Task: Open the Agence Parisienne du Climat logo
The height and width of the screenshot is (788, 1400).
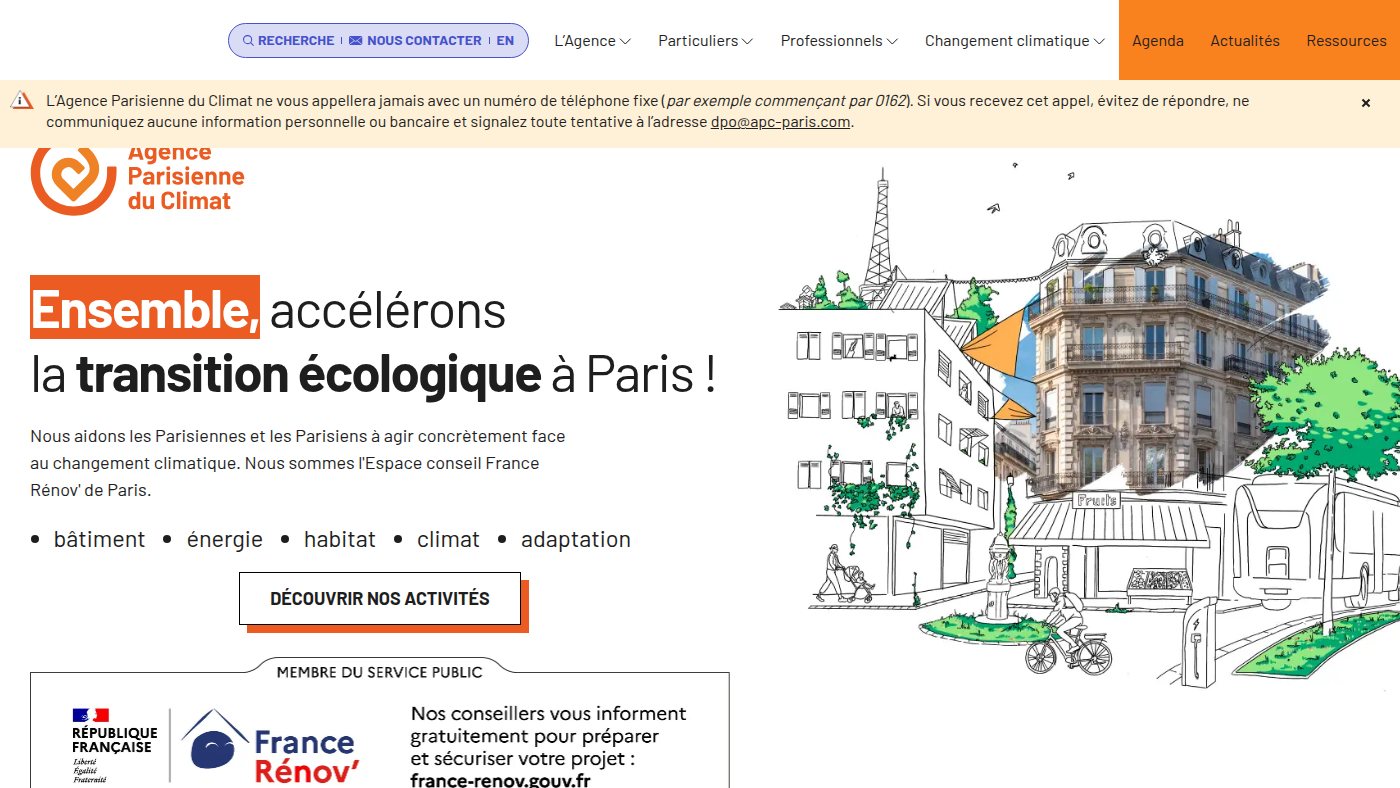Action: point(138,180)
